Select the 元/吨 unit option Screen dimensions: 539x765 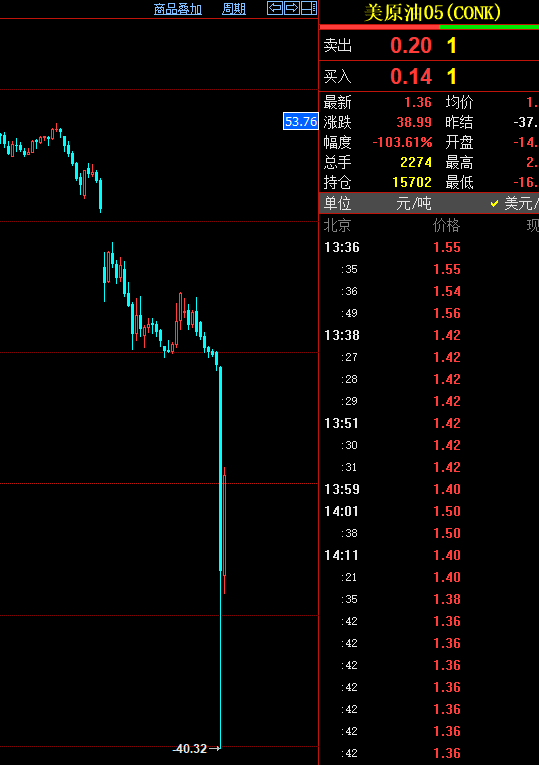coord(414,203)
